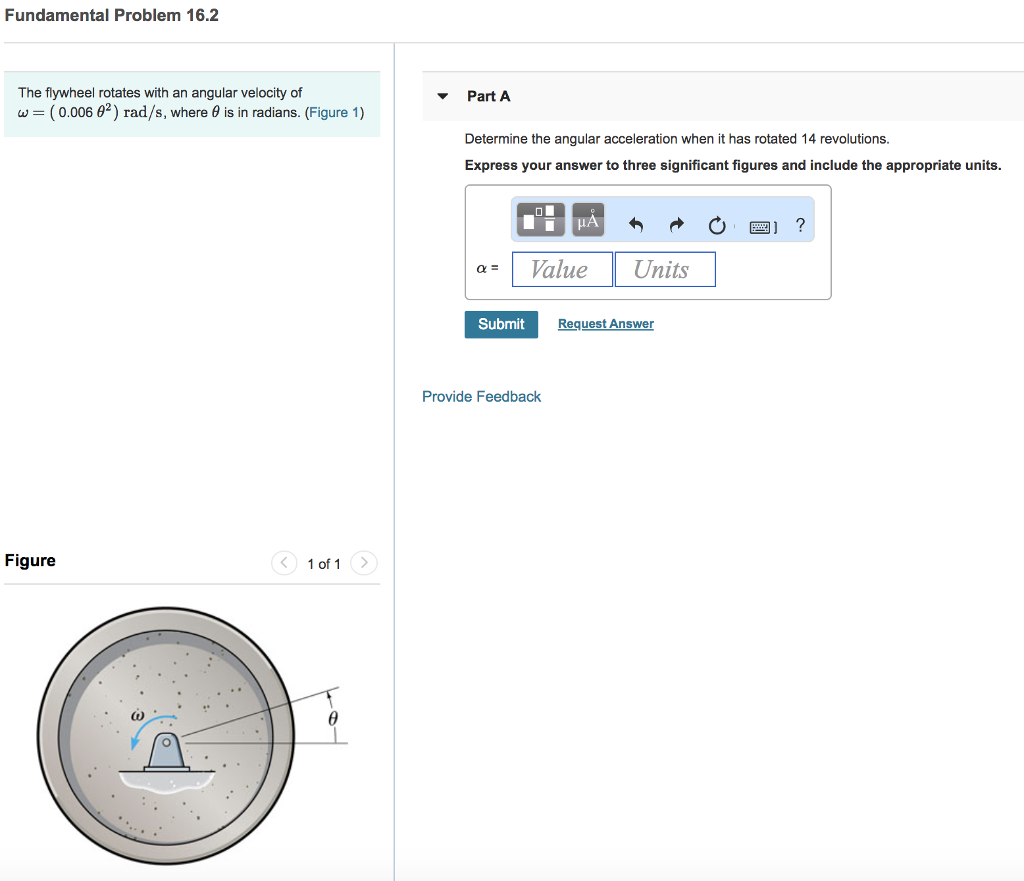Go to previous figure arrow
This screenshot has height=881, width=1024.
[x=284, y=562]
